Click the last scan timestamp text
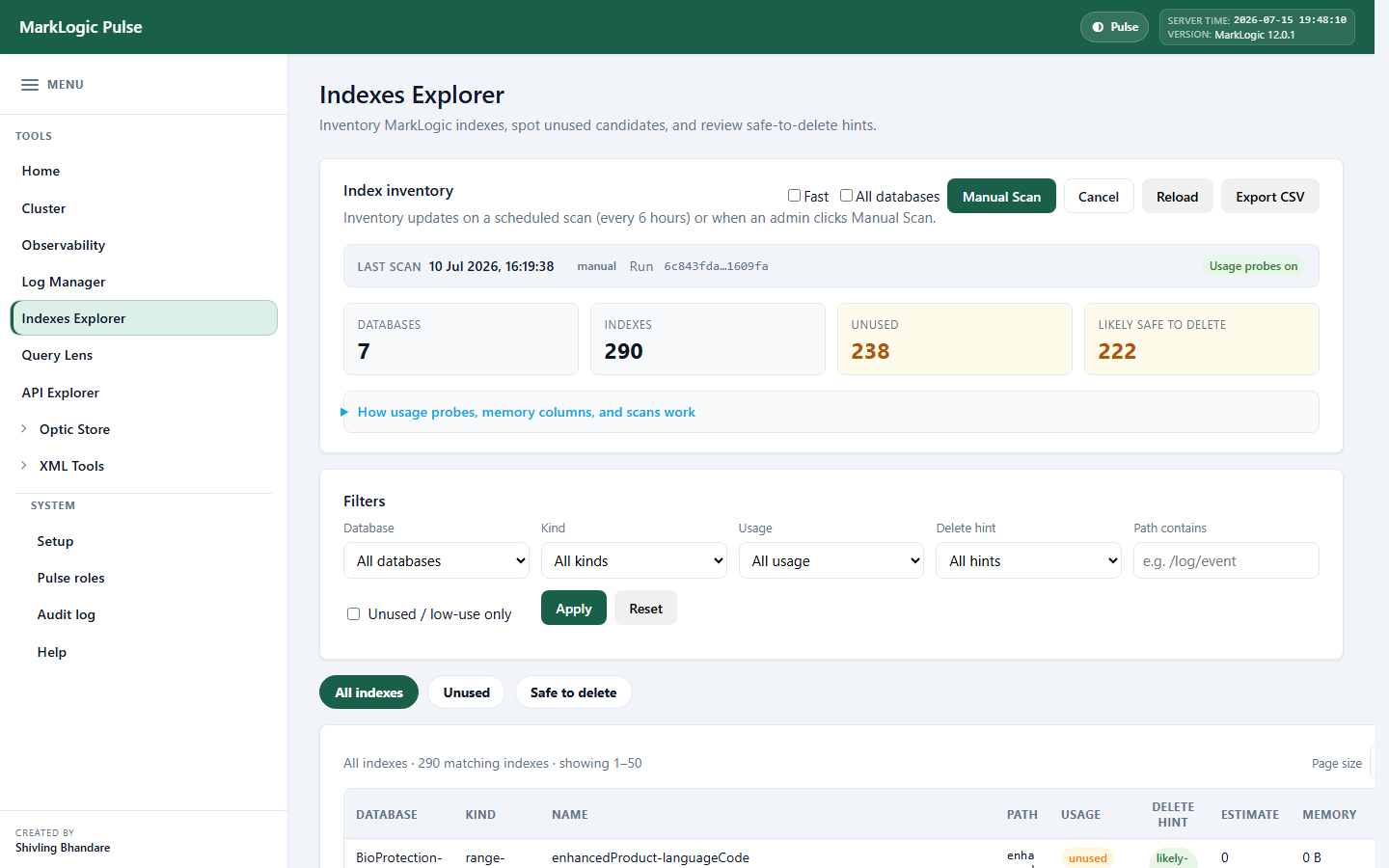1389x868 pixels. [491, 266]
